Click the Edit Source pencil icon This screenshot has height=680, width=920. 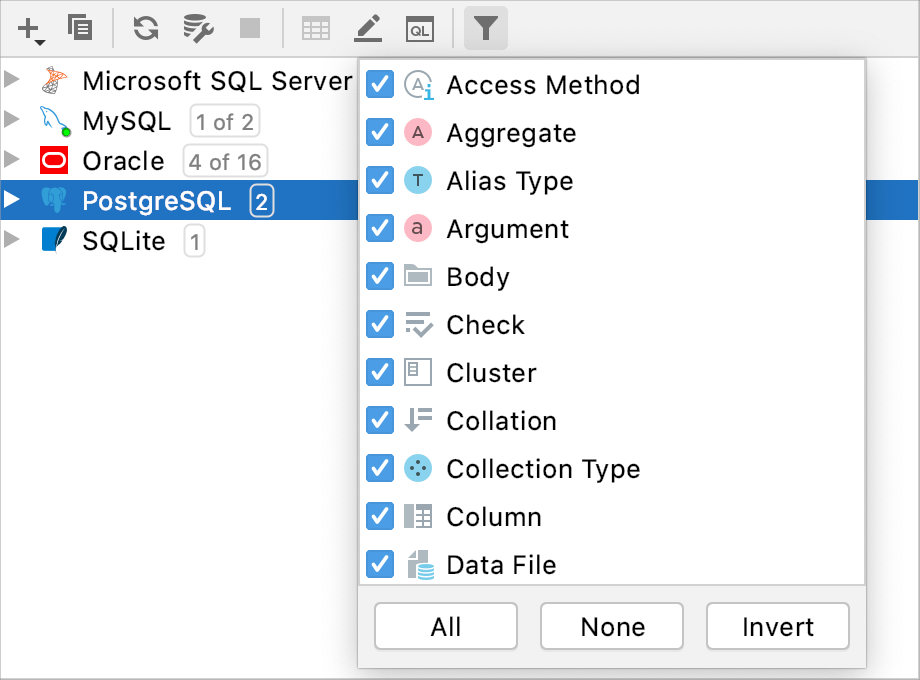(368, 29)
